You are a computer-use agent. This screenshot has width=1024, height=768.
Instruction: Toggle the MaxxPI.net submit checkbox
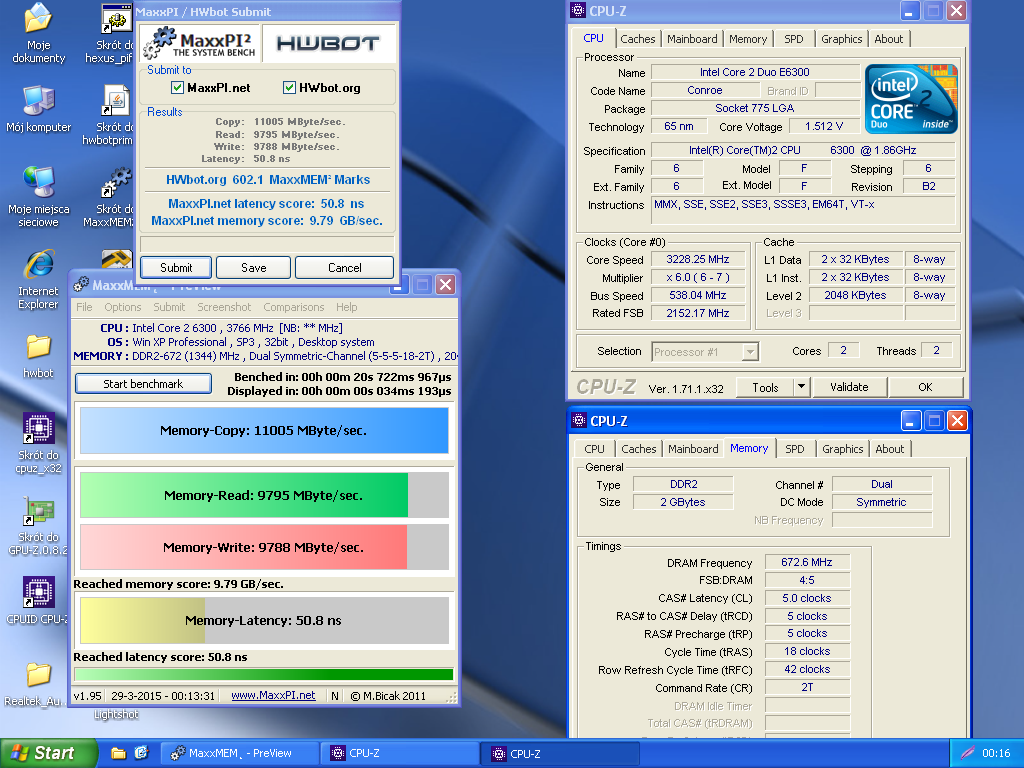[x=177, y=88]
